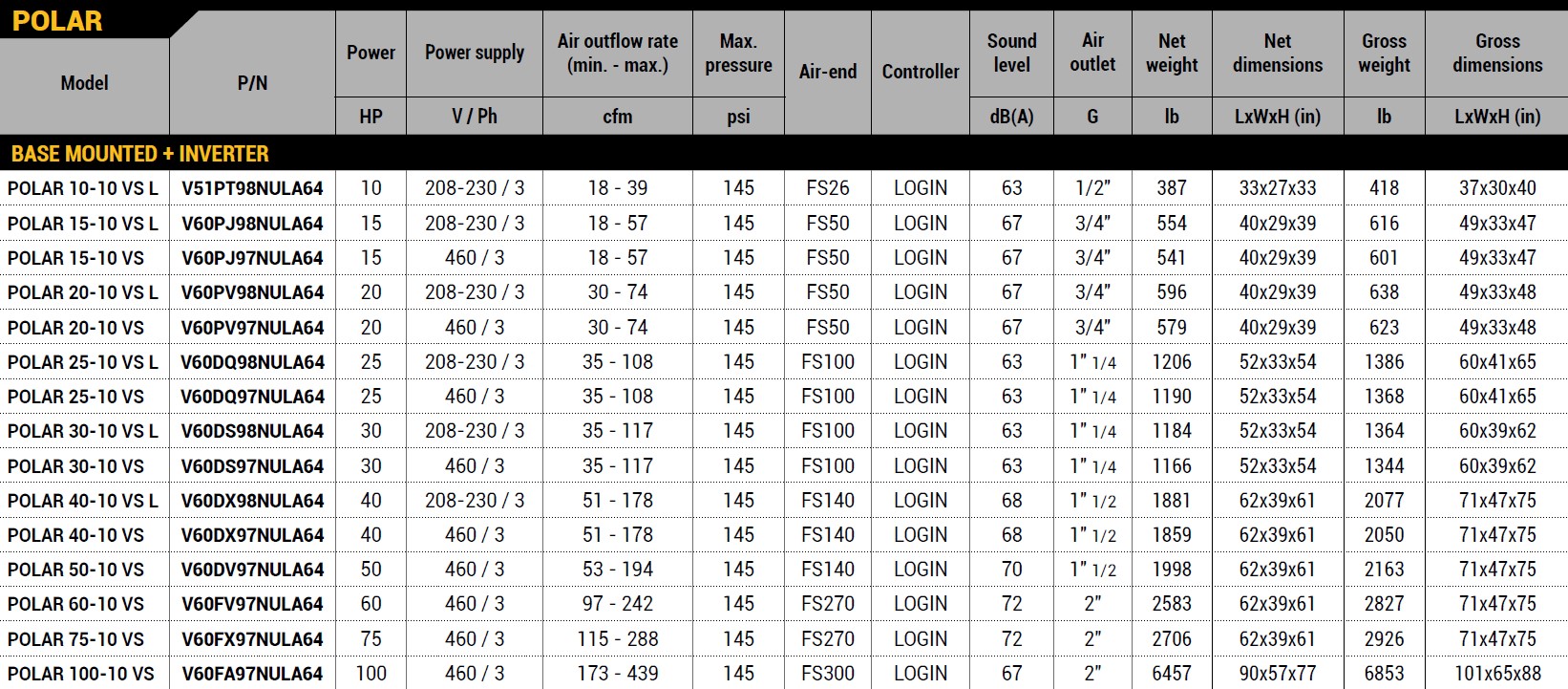Select the FS300 air-end cell
This screenshot has width=1568, height=689.
(827, 674)
